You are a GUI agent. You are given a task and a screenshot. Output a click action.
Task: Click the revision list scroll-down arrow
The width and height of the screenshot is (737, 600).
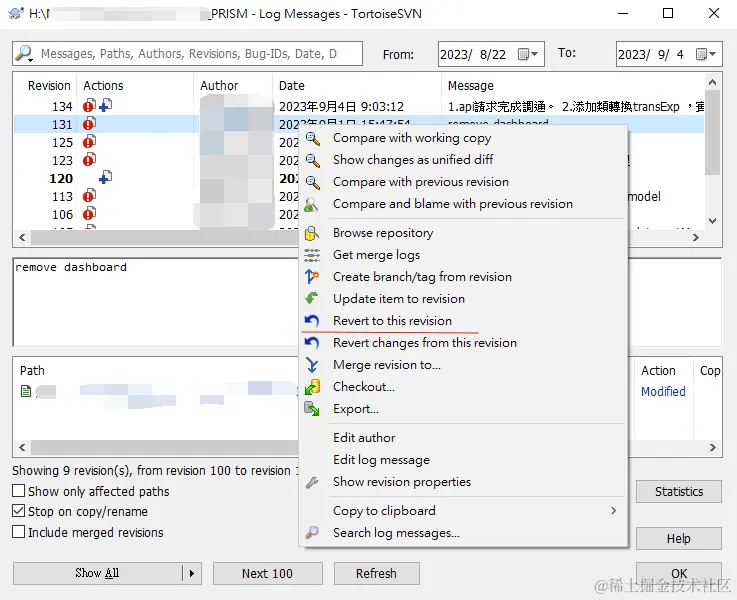[x=713, y=221]
